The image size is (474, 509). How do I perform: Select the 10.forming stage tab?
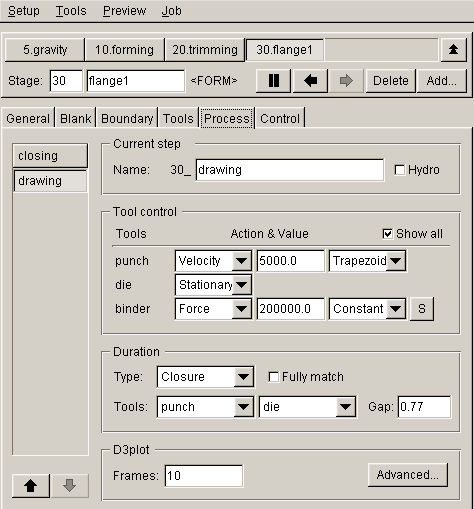click(124, 50)
